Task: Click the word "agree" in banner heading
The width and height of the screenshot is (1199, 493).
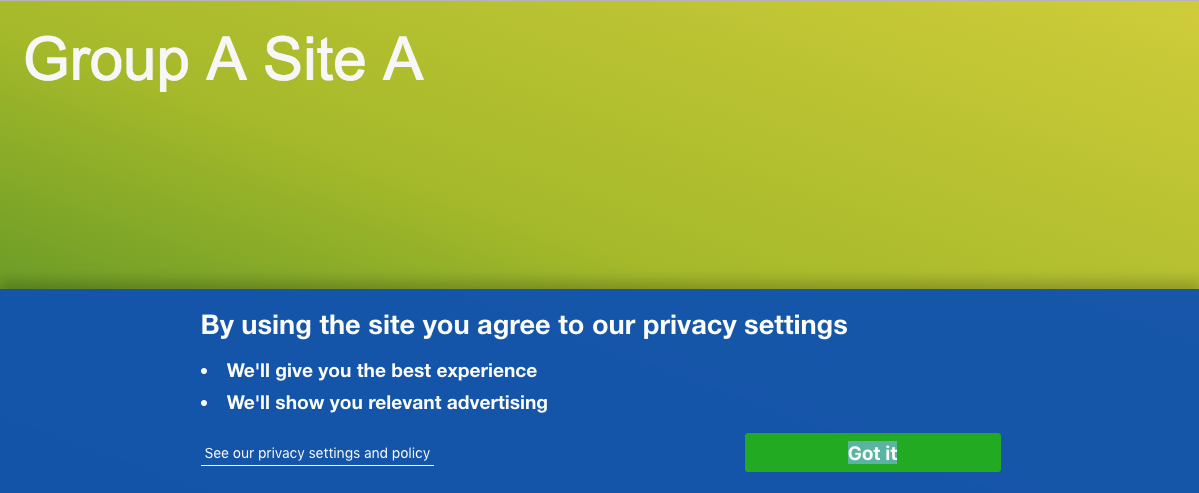Action: point(513,326)
